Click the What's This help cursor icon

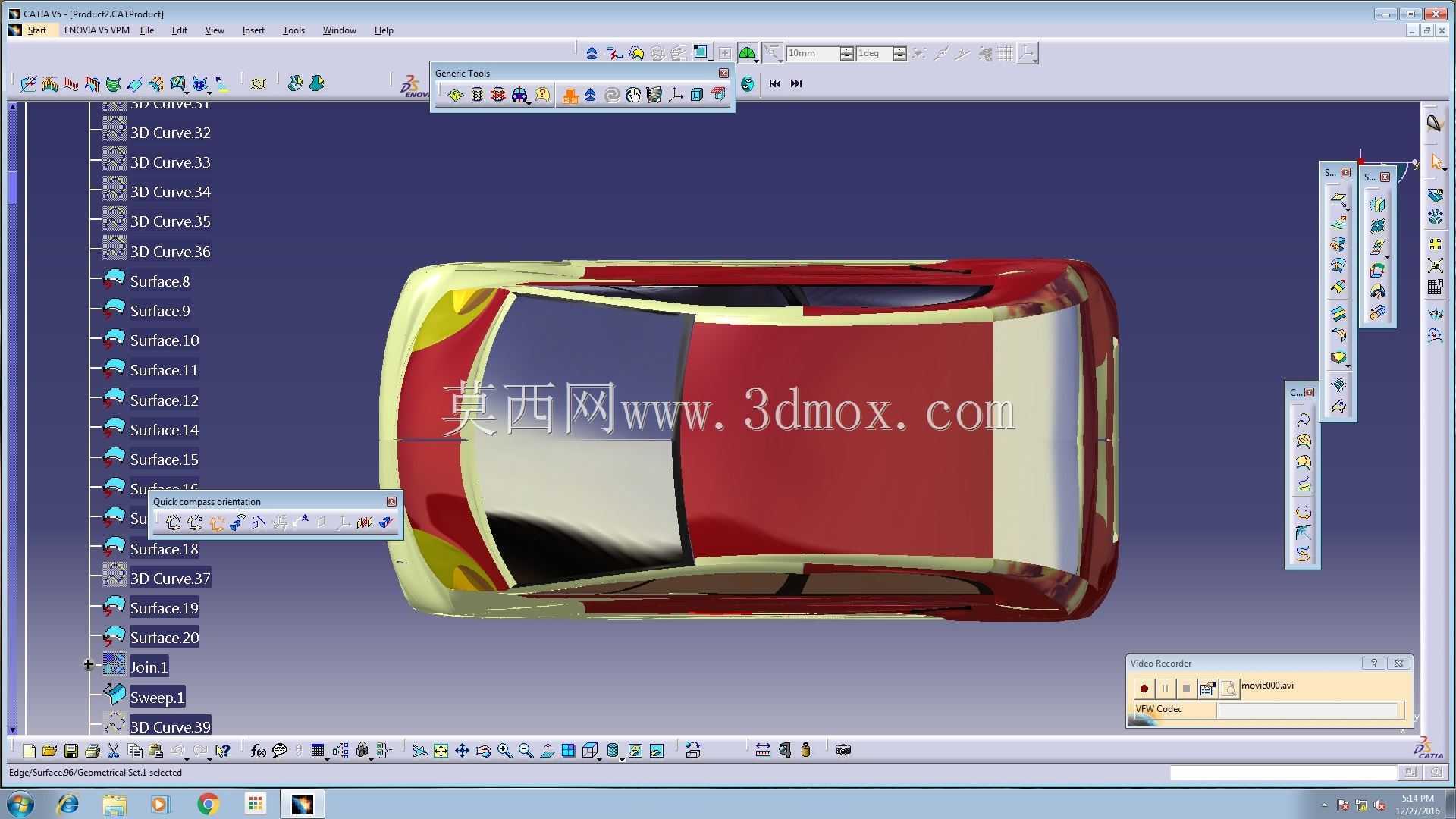point(222,751)
